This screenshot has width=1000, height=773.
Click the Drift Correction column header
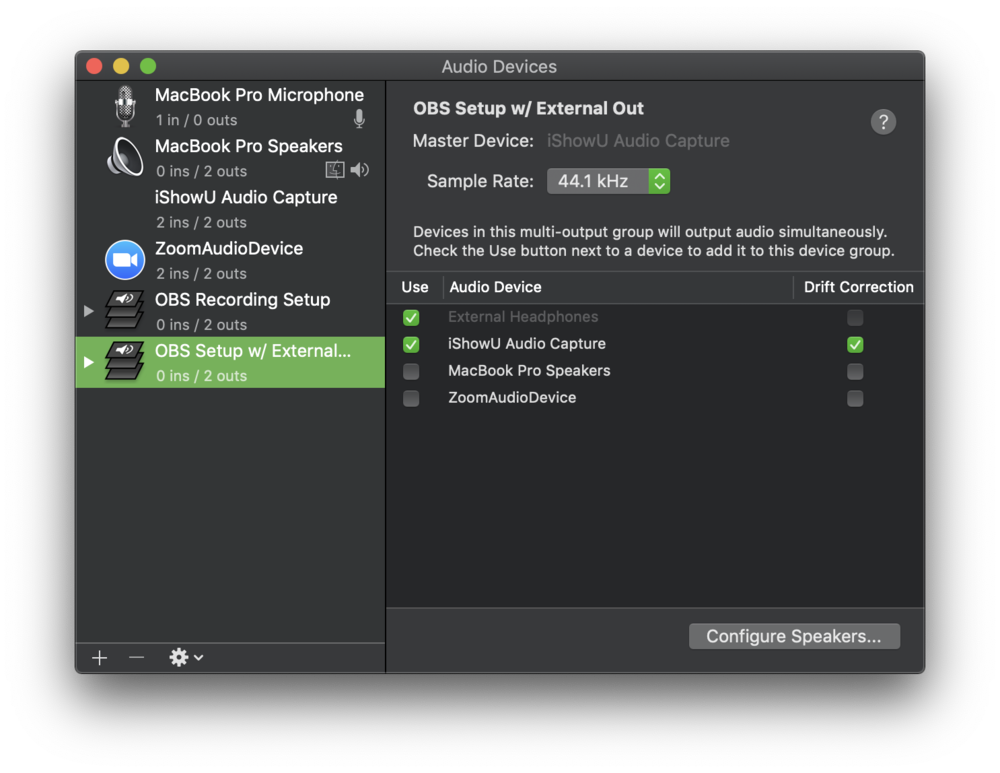(858, 287)
